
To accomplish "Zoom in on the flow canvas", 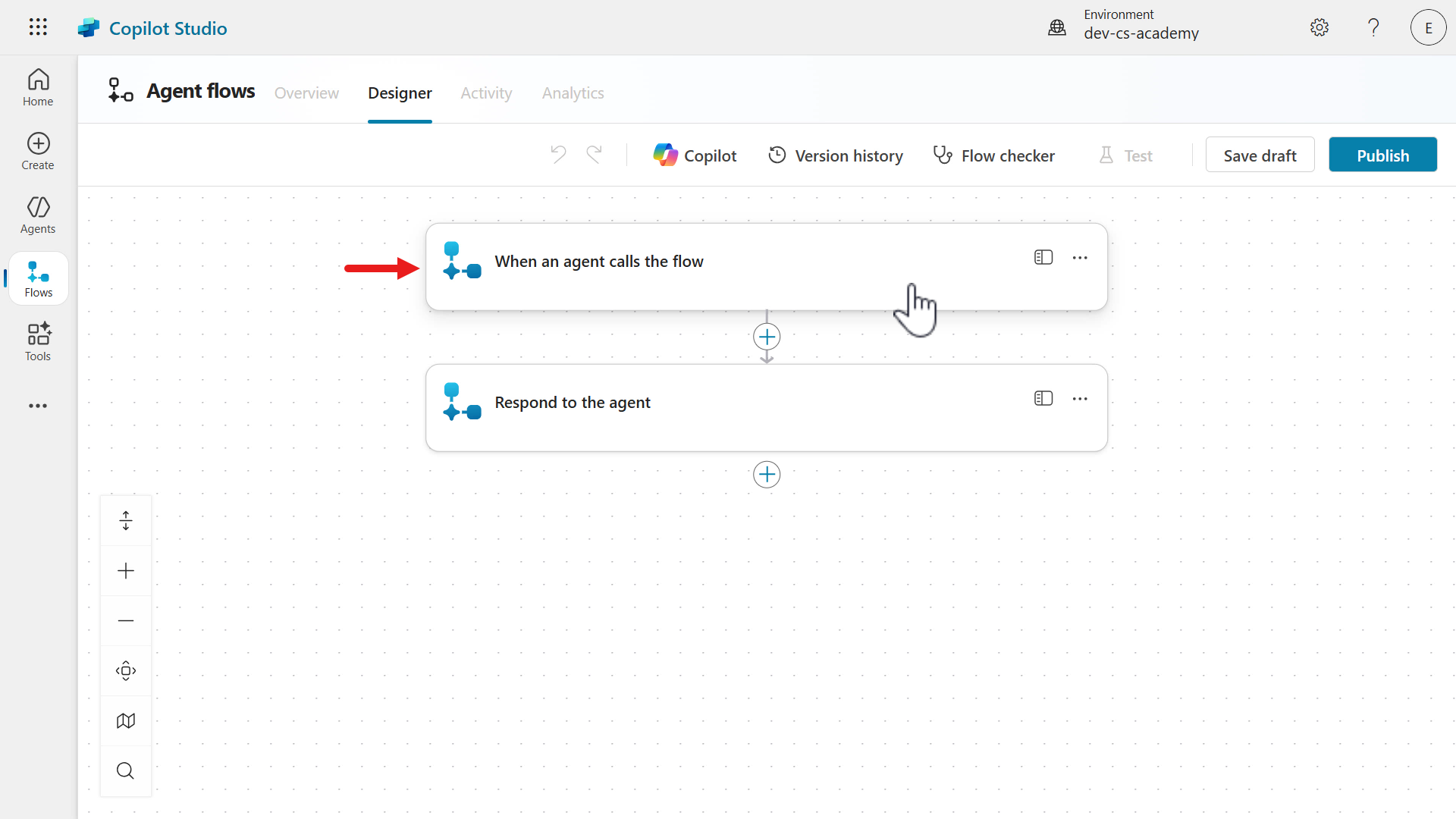I will coord(126,571).
